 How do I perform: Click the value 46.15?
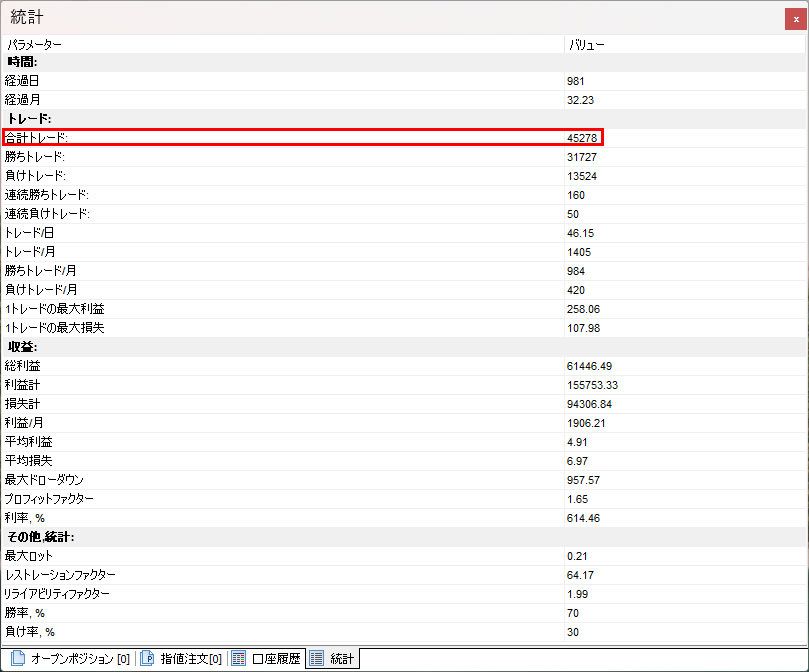580,233
